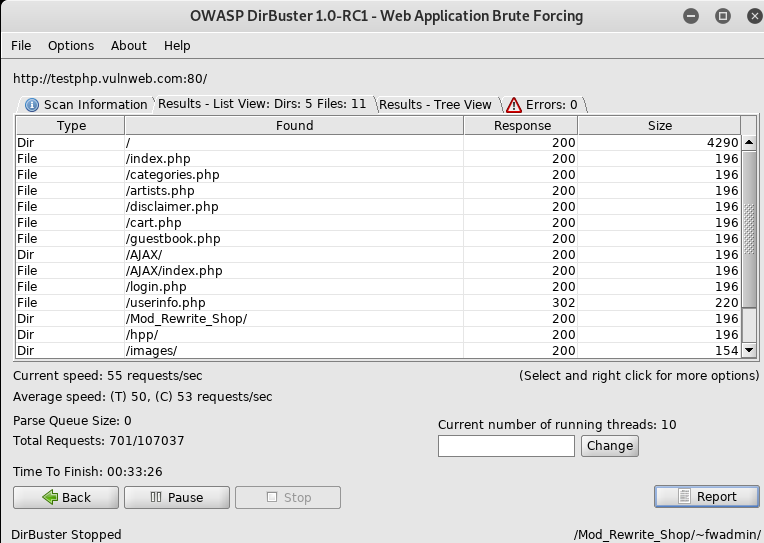
Task: Select the /userinfo.php result row
Action: 378,303
